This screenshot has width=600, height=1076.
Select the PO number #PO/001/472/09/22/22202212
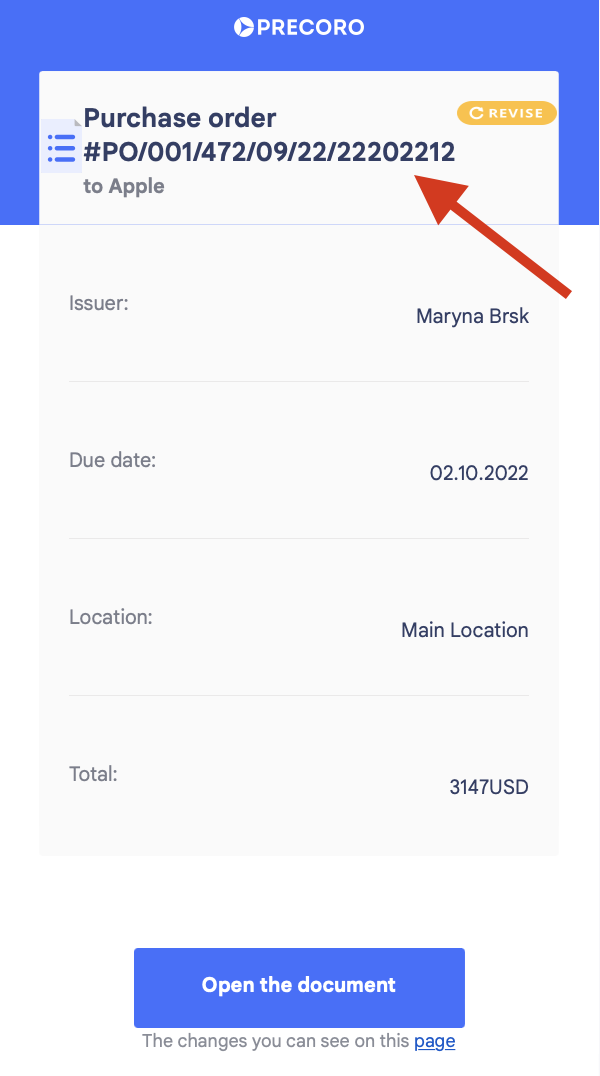pos(271,152)
